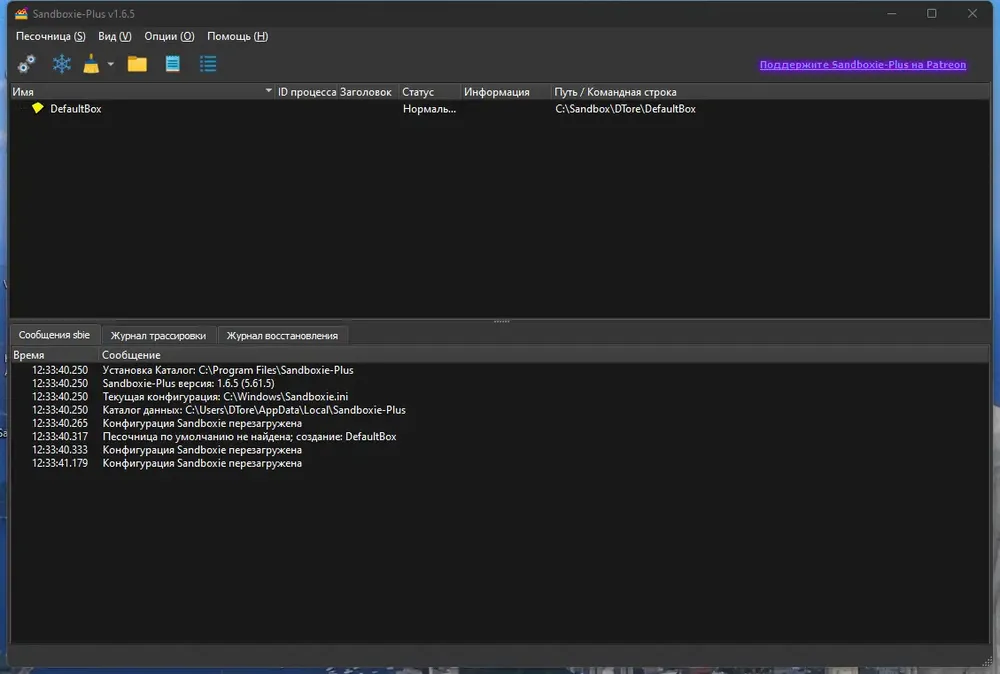Switch to Сообщения sbie tab
The height and width of the screenshot is (674, 1000).
(x=54, y=335)
